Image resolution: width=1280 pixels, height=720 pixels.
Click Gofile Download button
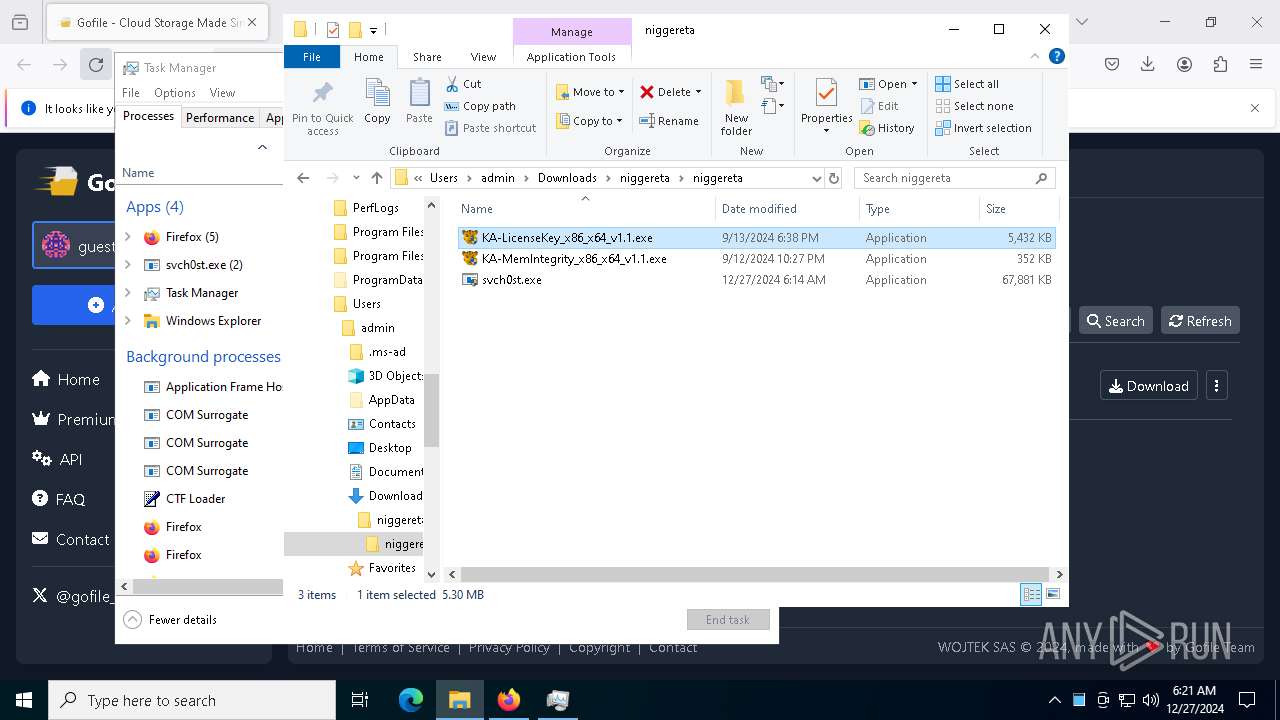click(x=1149, y=386)
